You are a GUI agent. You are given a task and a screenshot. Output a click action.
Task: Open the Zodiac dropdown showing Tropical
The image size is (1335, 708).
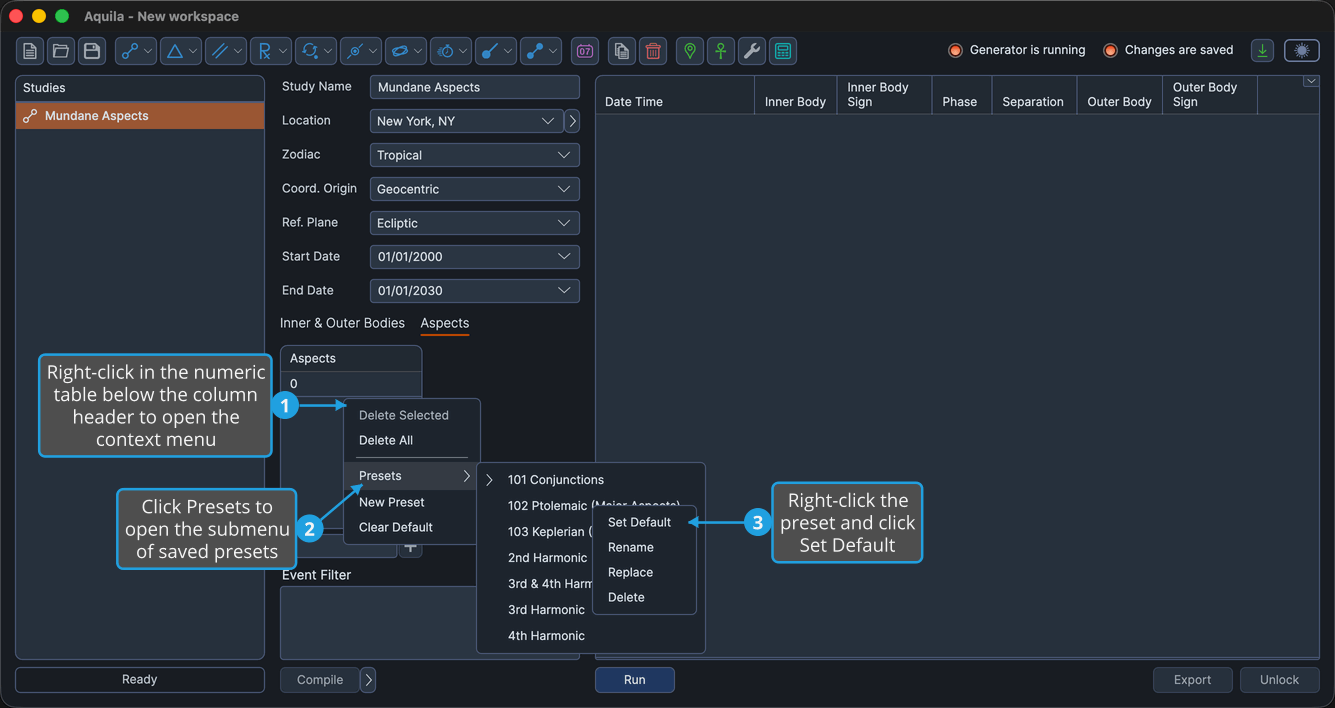(x=475, y=155)
